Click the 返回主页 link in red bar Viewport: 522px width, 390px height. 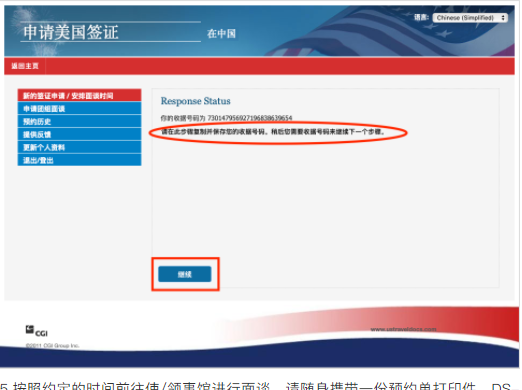click(25, 66)
